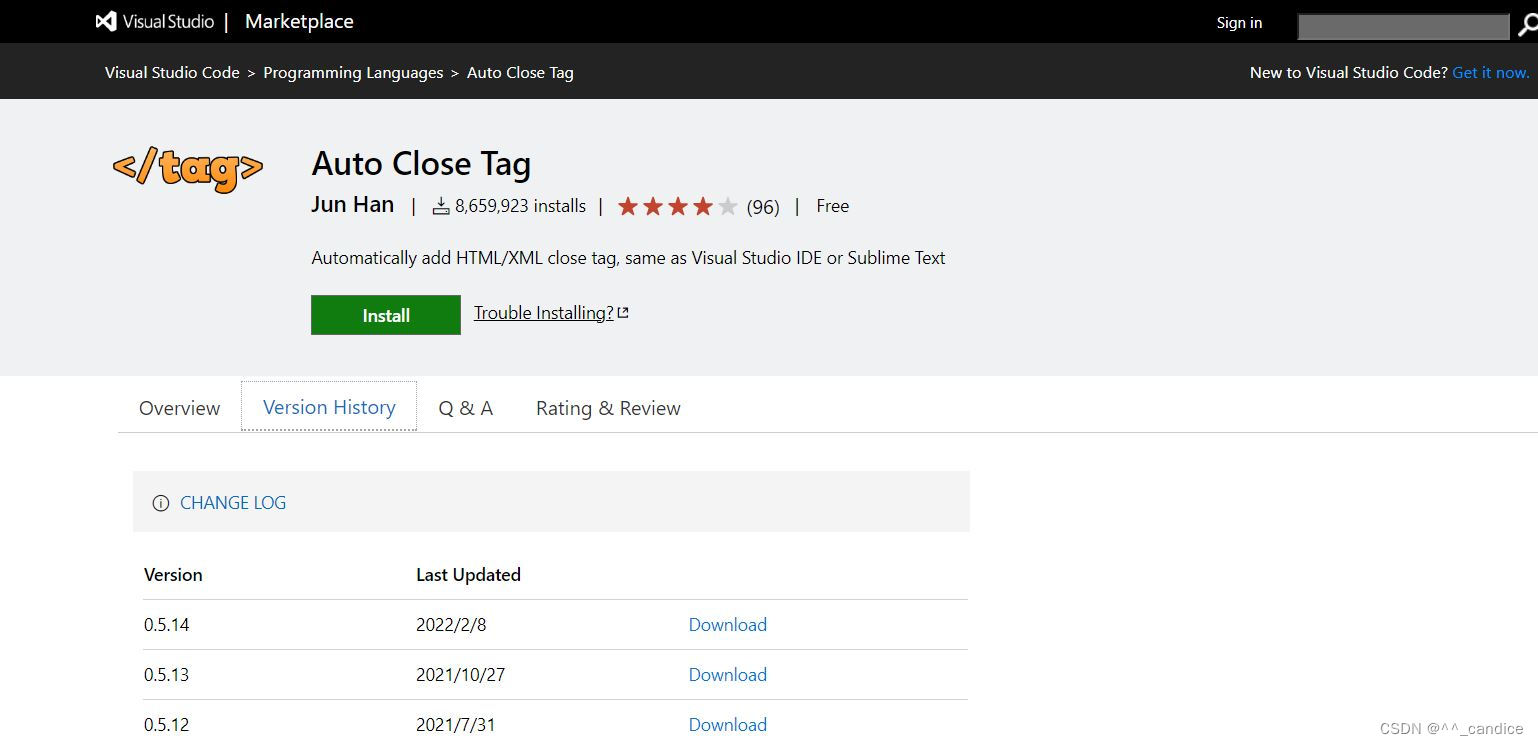Click version number 0.5.12
This screenshot has width=1538, height=745.
coord(167,725)
